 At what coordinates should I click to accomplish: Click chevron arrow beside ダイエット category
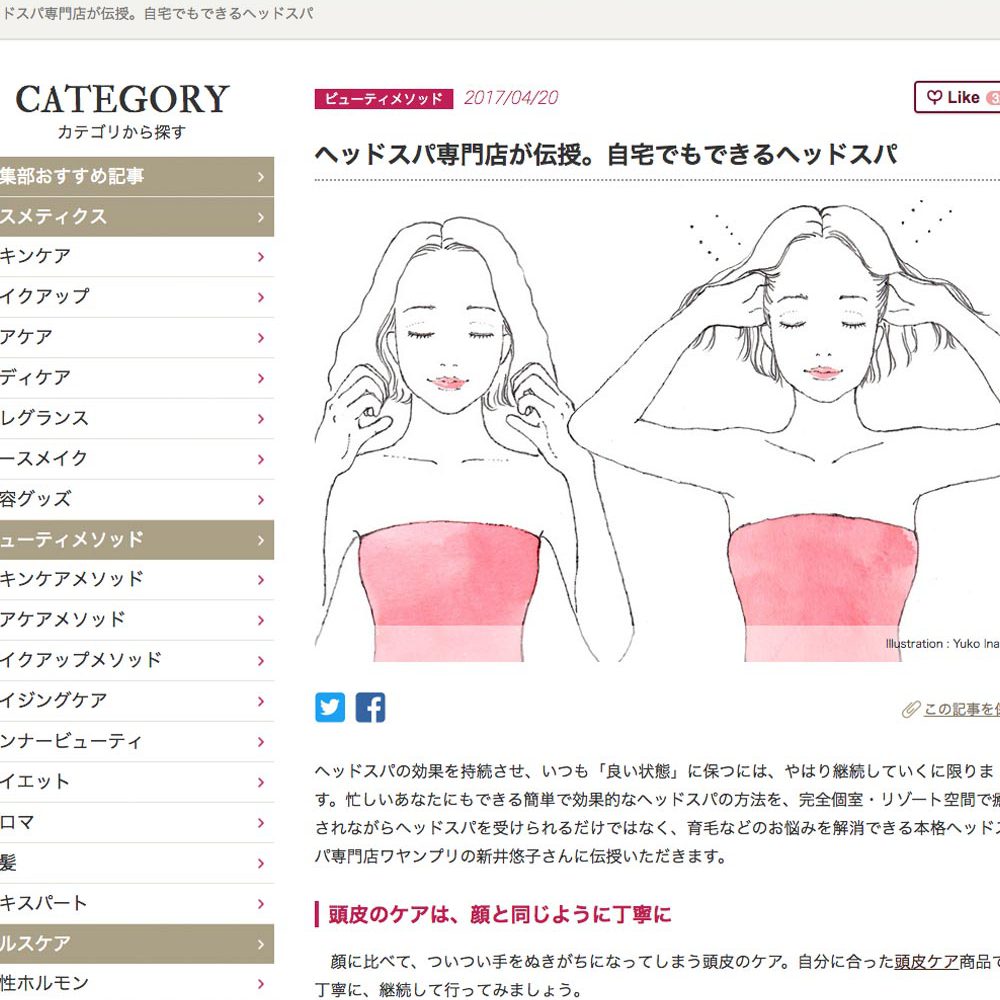pyautogui.click(x=261, y=783)
